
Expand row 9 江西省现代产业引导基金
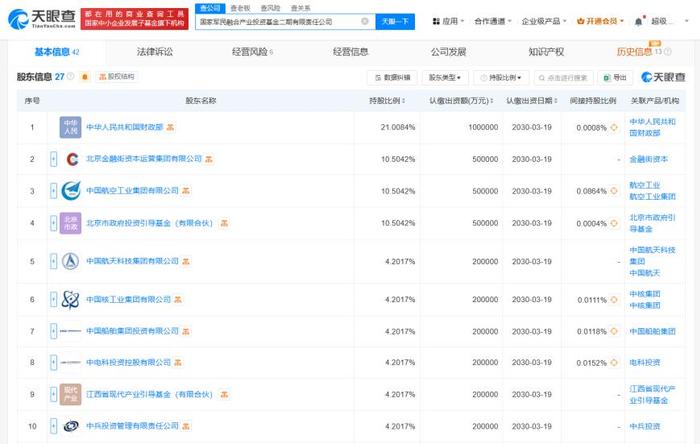(54, 394)
